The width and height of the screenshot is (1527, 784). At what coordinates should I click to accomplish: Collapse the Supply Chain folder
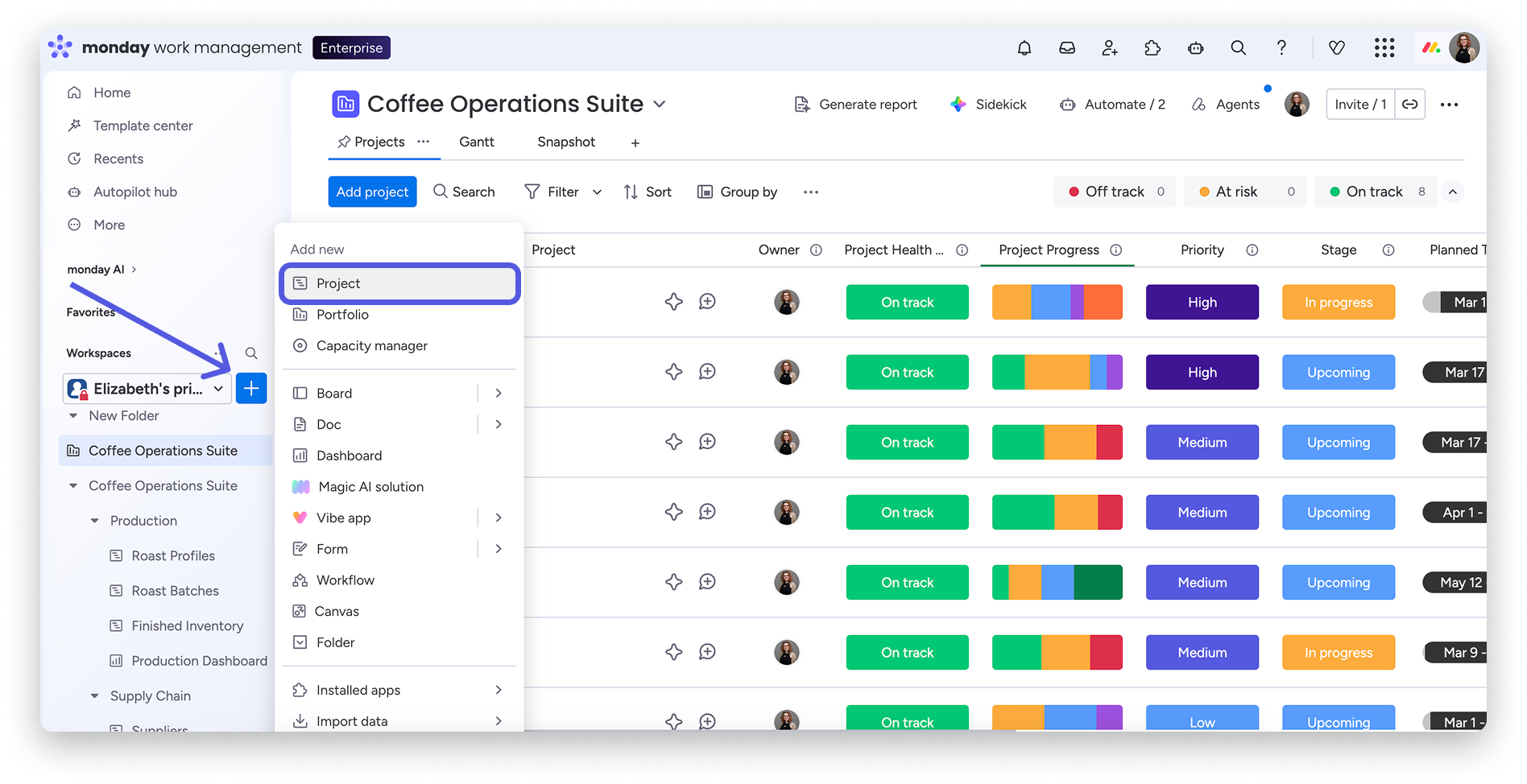(x=94, y=696)
